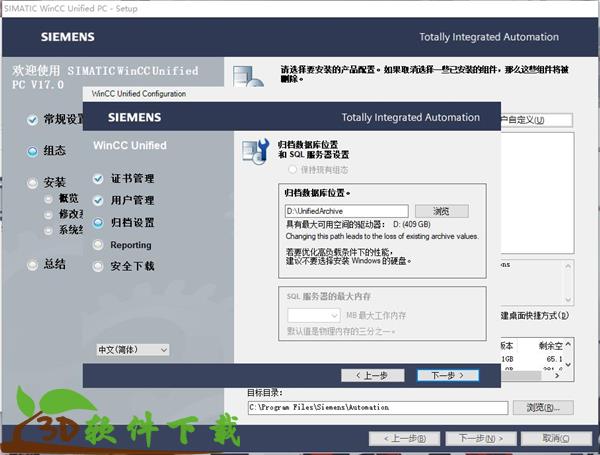The width and height of the screenshot is (600, 455).
Task: Open the SQL server max memory dropdown
Action: 313,316
